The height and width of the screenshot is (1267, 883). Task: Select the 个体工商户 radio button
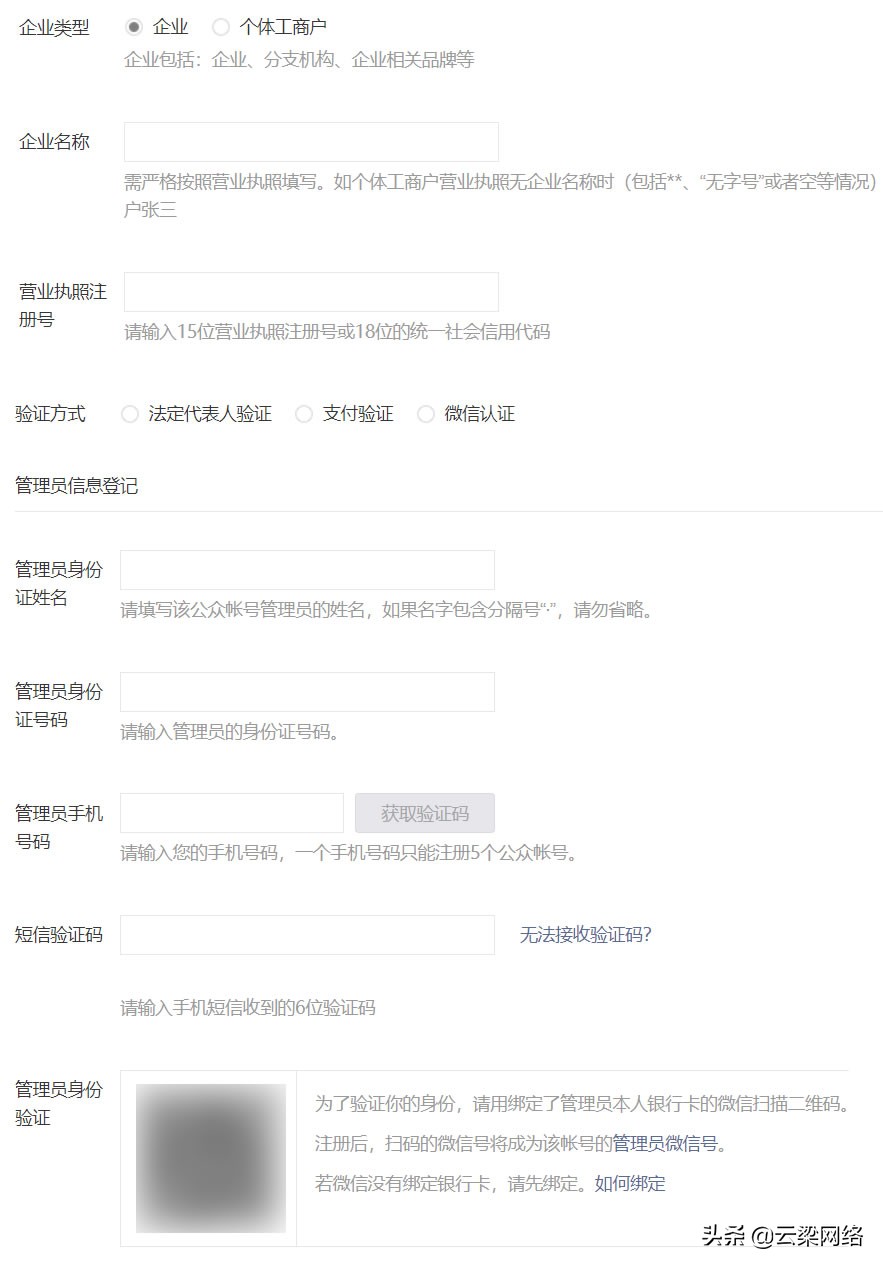[221, 27]
